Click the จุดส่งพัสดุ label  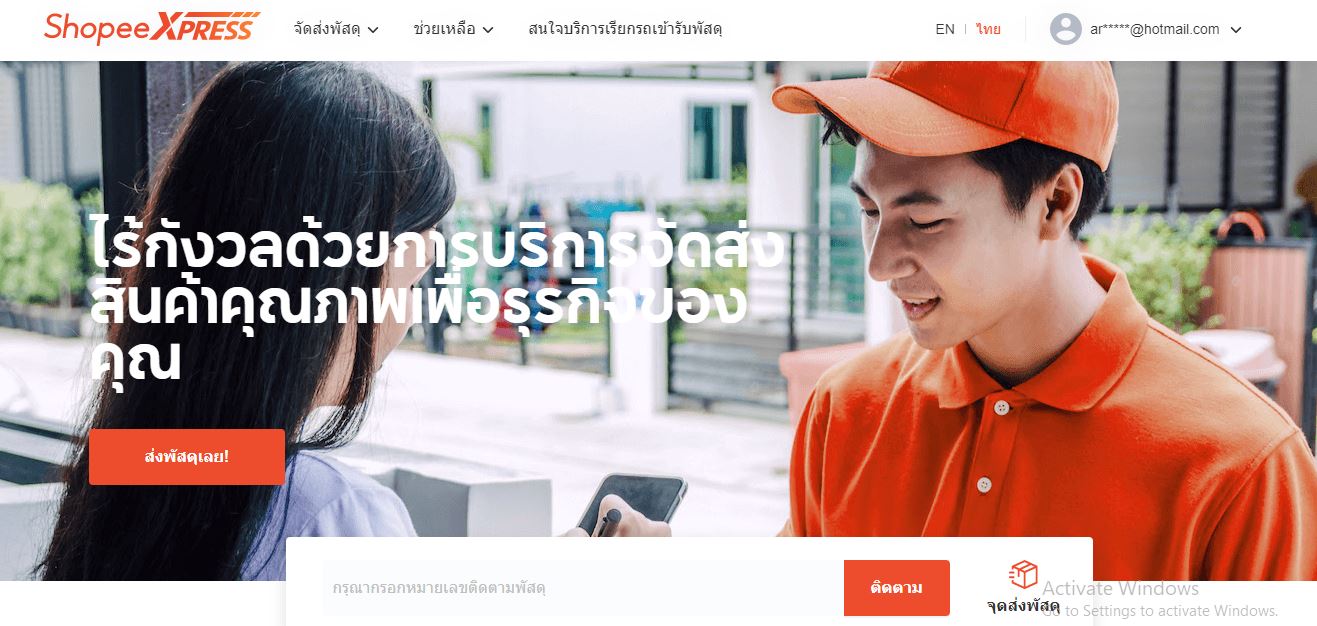(1023, 606)
